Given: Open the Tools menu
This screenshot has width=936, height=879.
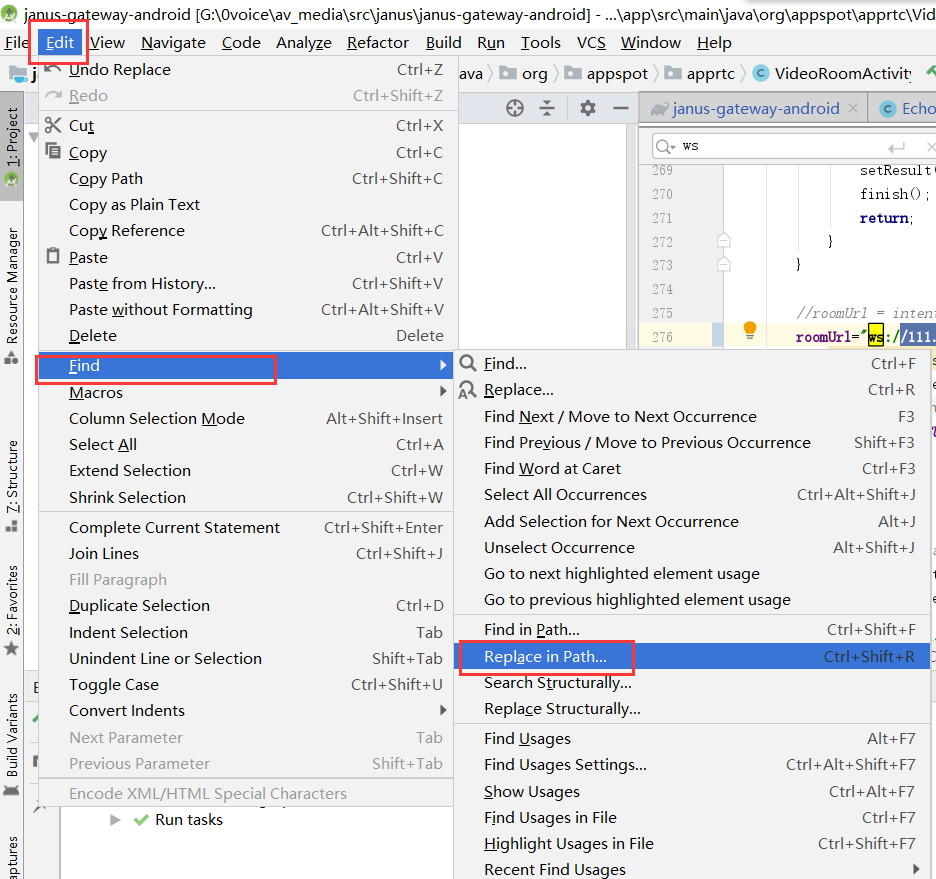Looking at the screenshot, I should pos(541,42).
